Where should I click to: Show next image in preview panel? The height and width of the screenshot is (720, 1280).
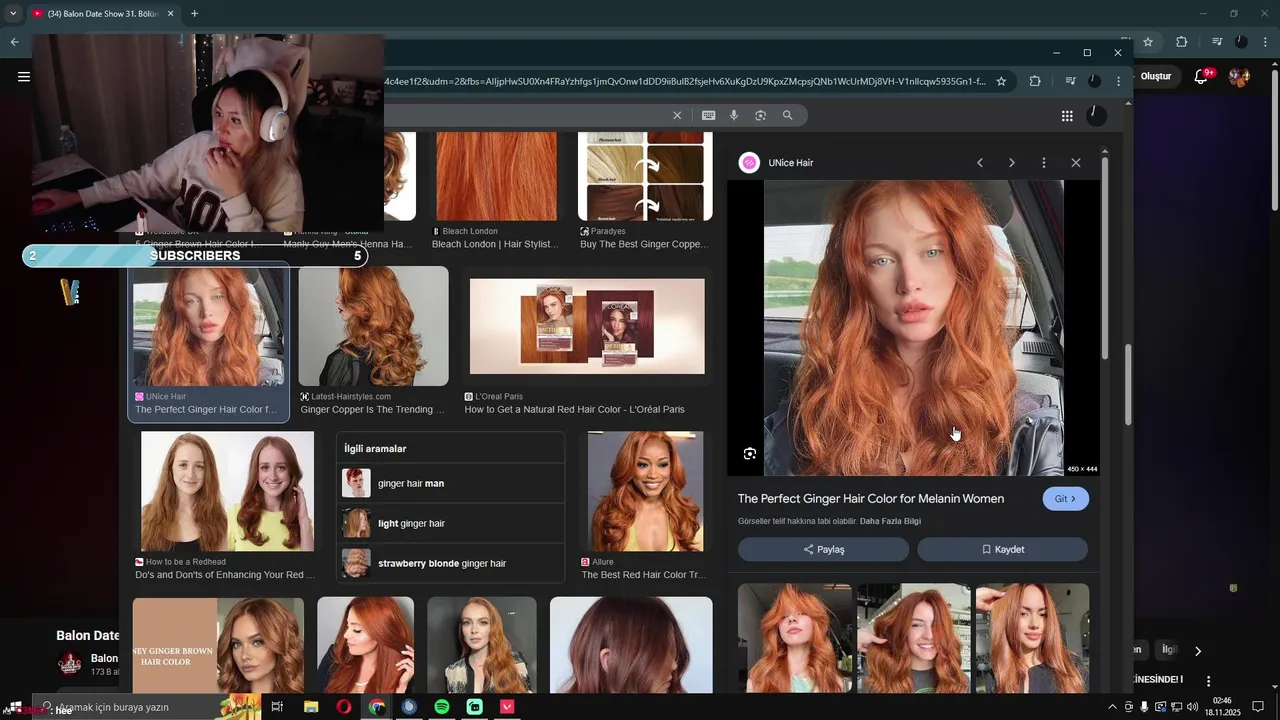[1011, 163]
